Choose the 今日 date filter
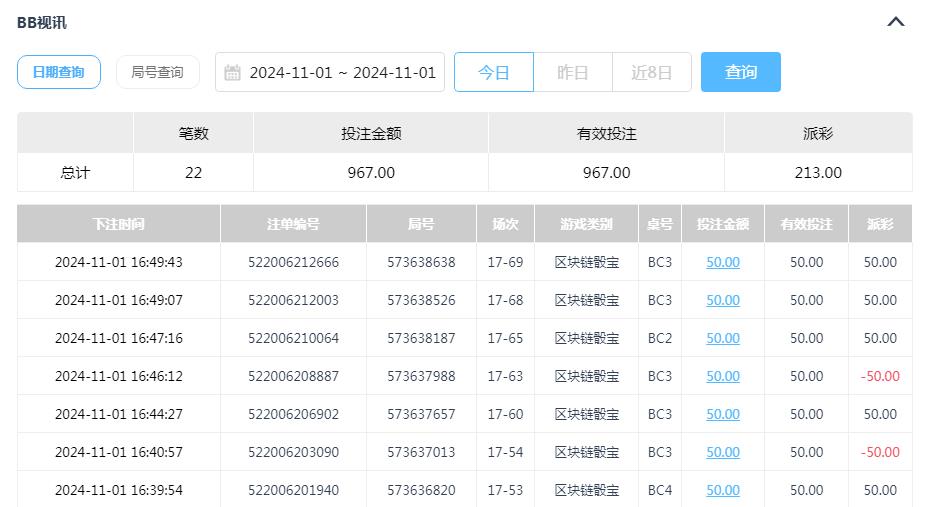Image resolution: width=933 pixels, height=507 pixels. (x=493, y=73)
